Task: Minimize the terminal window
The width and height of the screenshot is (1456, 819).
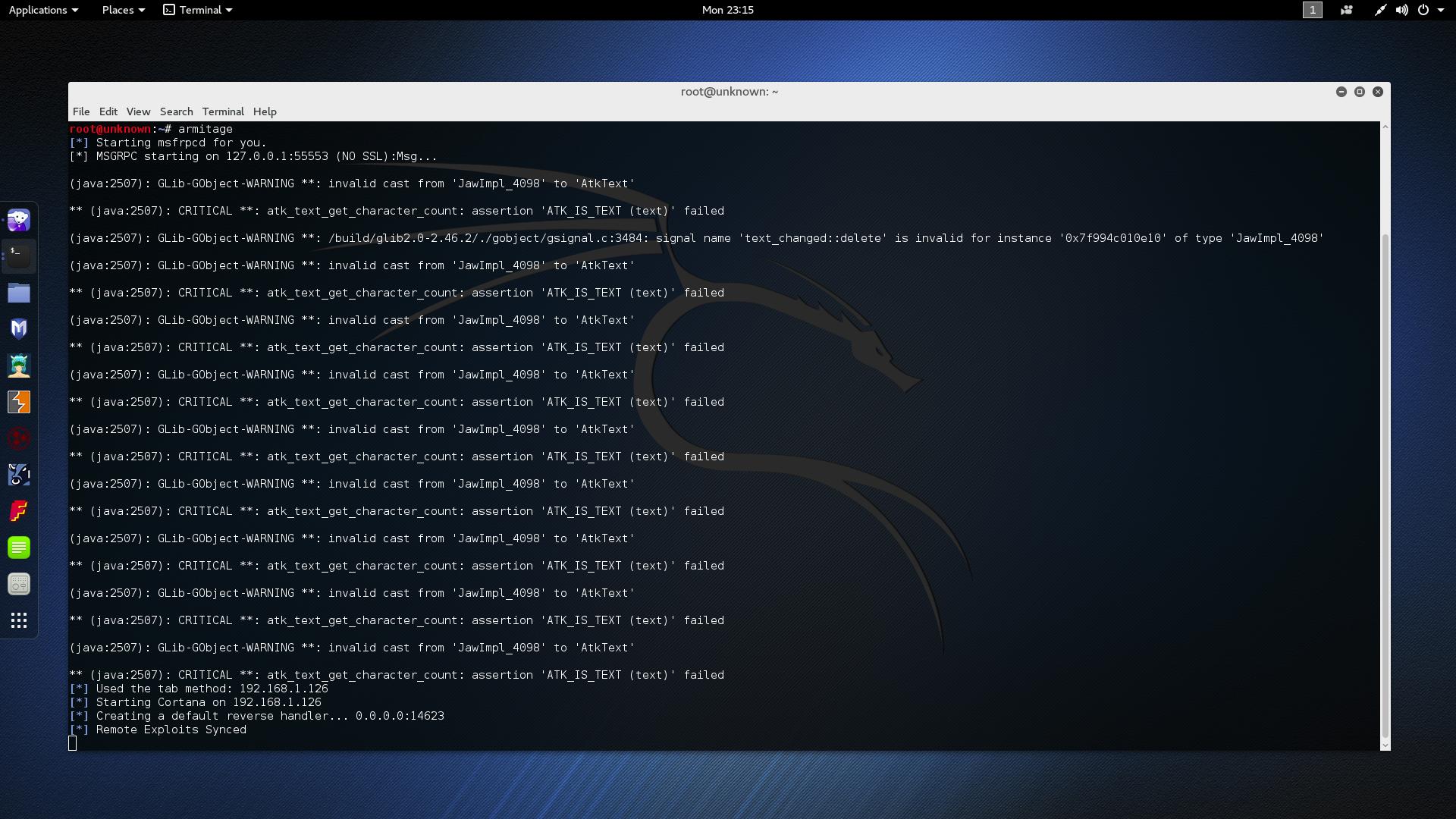Action: [x=1341, y=92]
